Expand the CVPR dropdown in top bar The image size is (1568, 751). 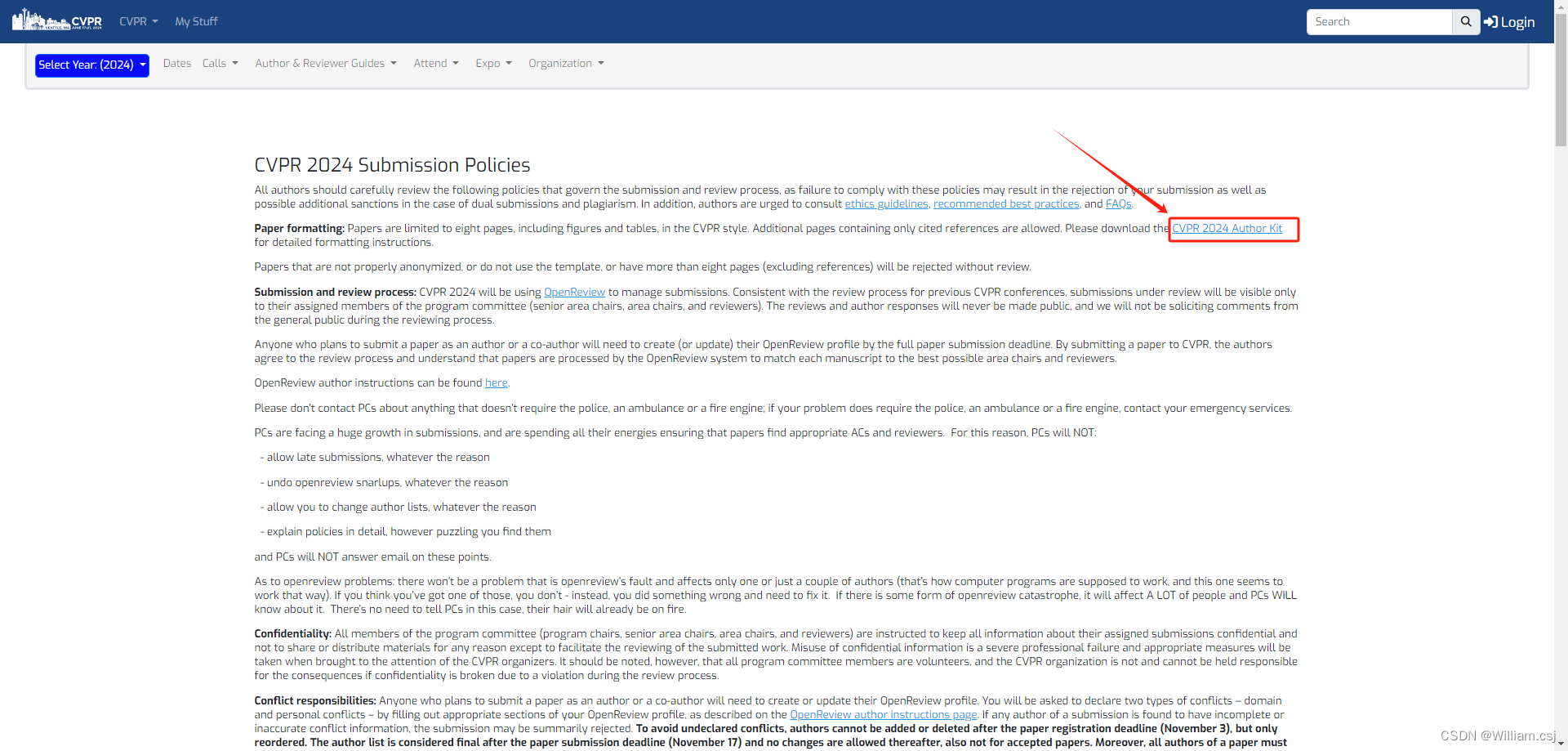139,21
